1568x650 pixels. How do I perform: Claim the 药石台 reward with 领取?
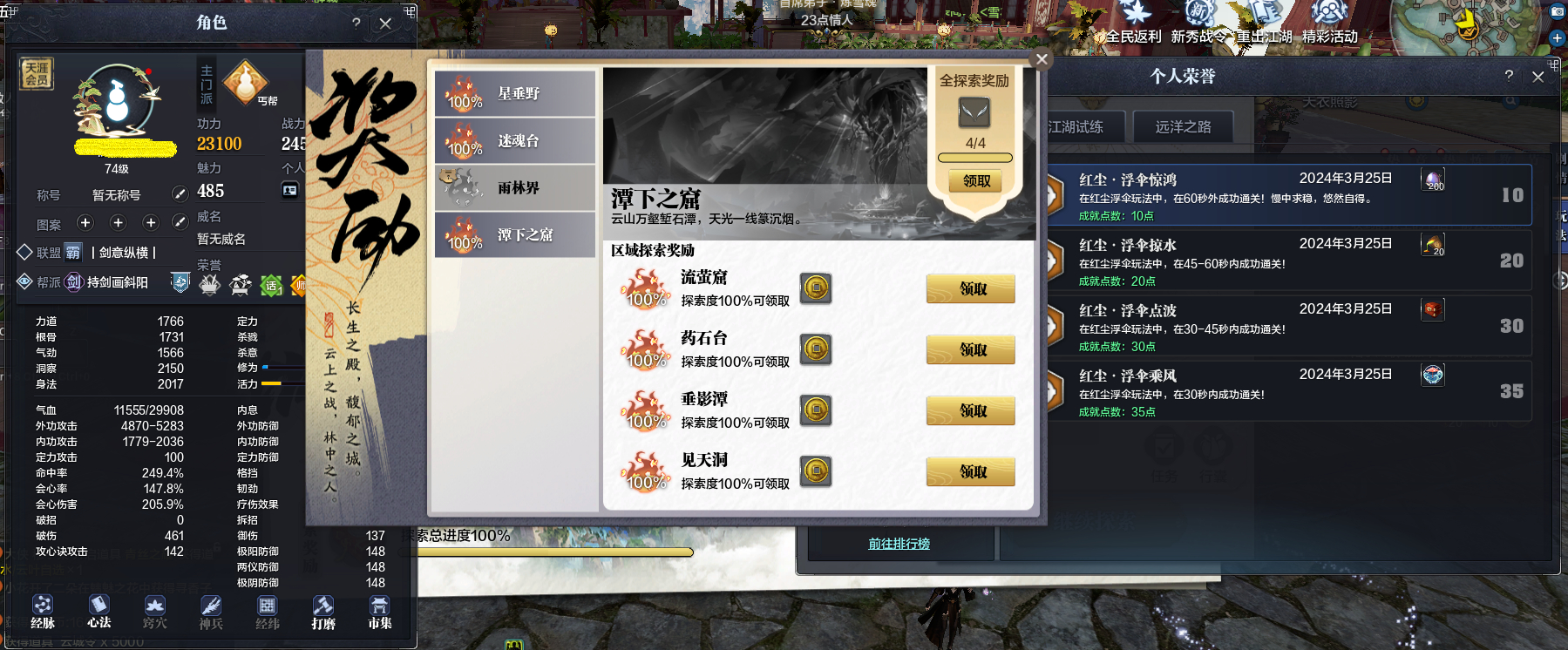[971, 349]
